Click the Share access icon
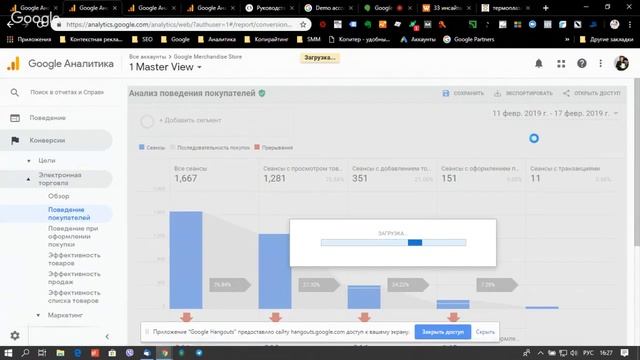Image resolution: width=640 pixels, height=360 pixels. 566,93
